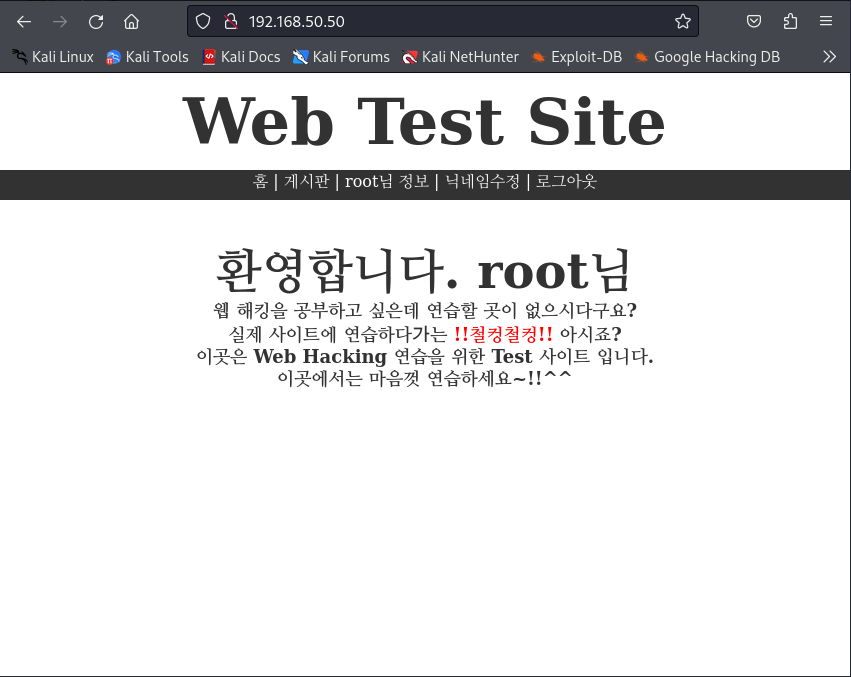Open the Firefox home page

click(x=131, y=22)
